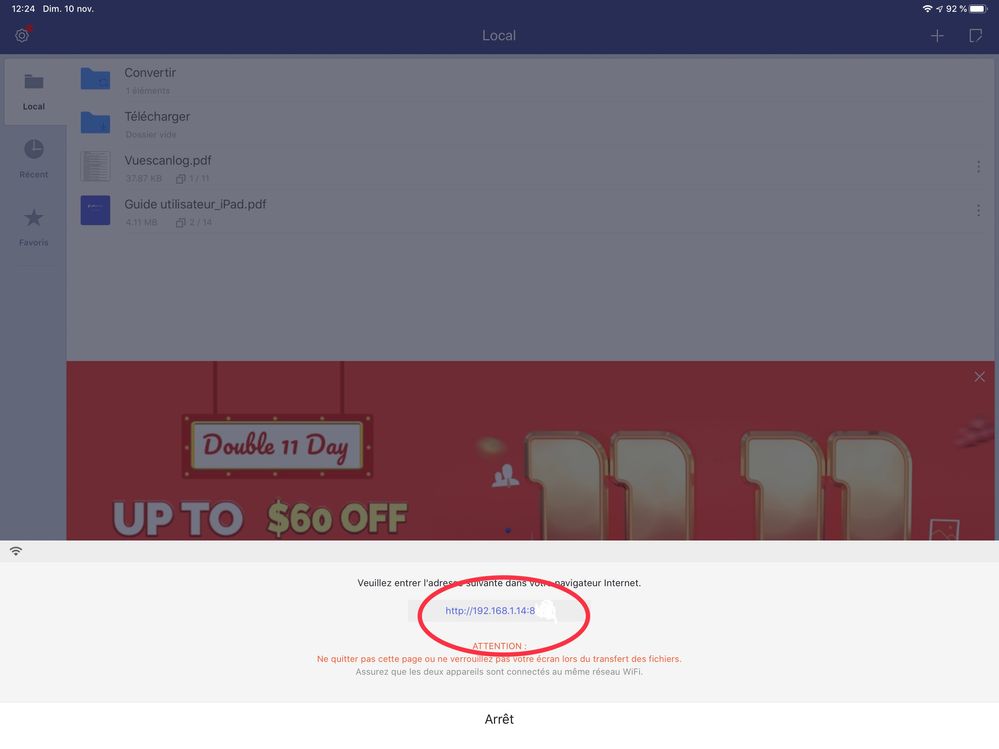Screen dimensions: 999x749
Task: Expand options for Guide utilisateur_iPad.pdf
Action: [978, 211]
